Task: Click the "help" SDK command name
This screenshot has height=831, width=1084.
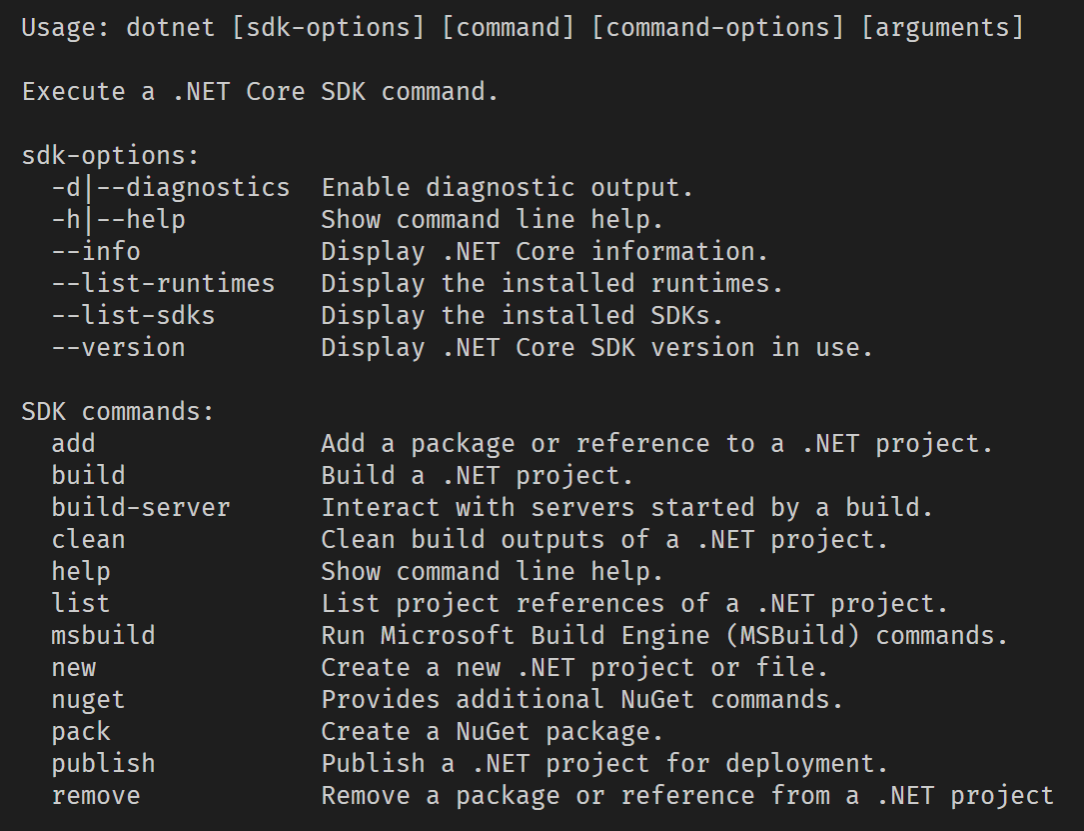Action: 81,572
